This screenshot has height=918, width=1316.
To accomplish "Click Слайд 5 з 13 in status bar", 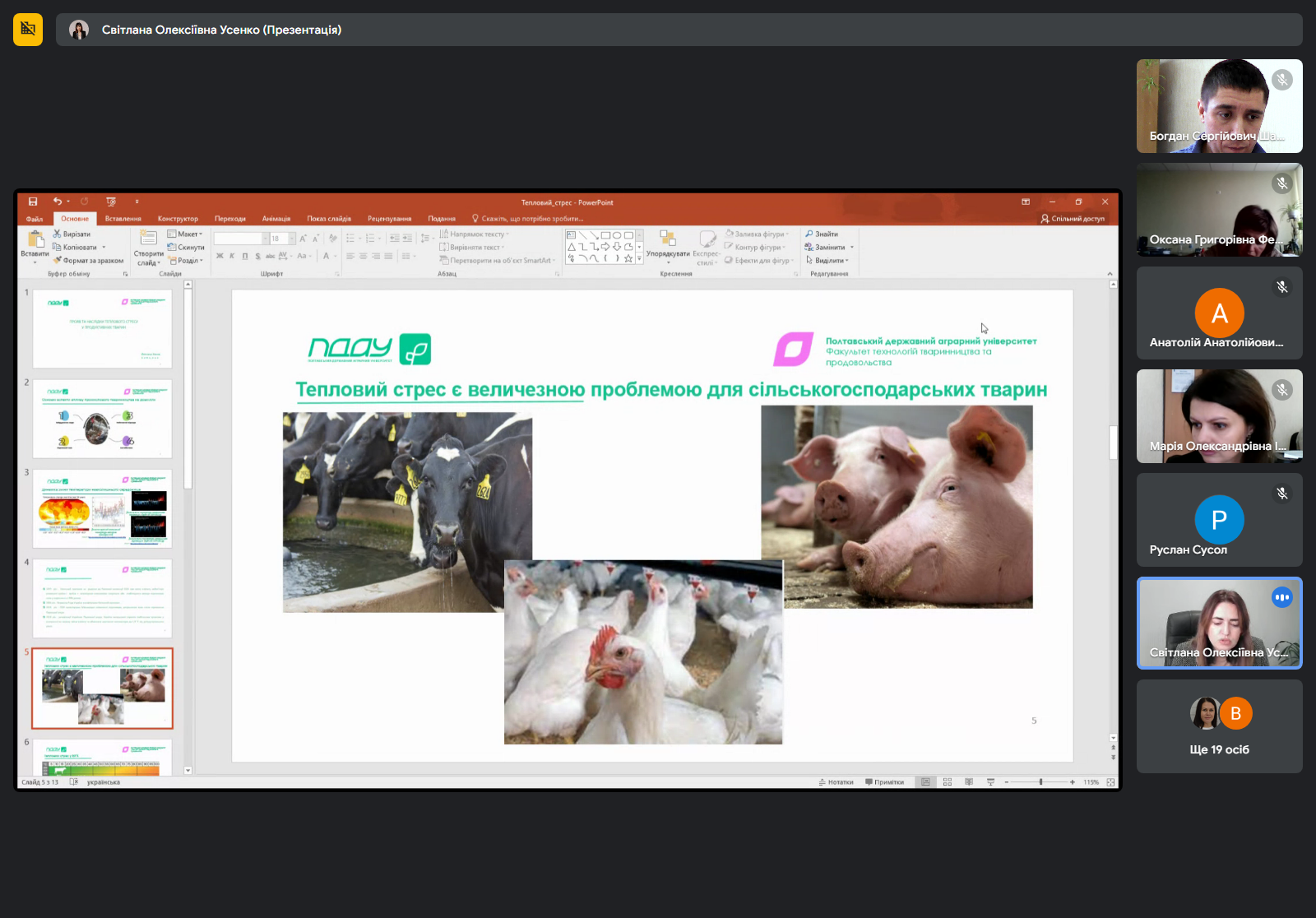I will (x=40, y=782).
